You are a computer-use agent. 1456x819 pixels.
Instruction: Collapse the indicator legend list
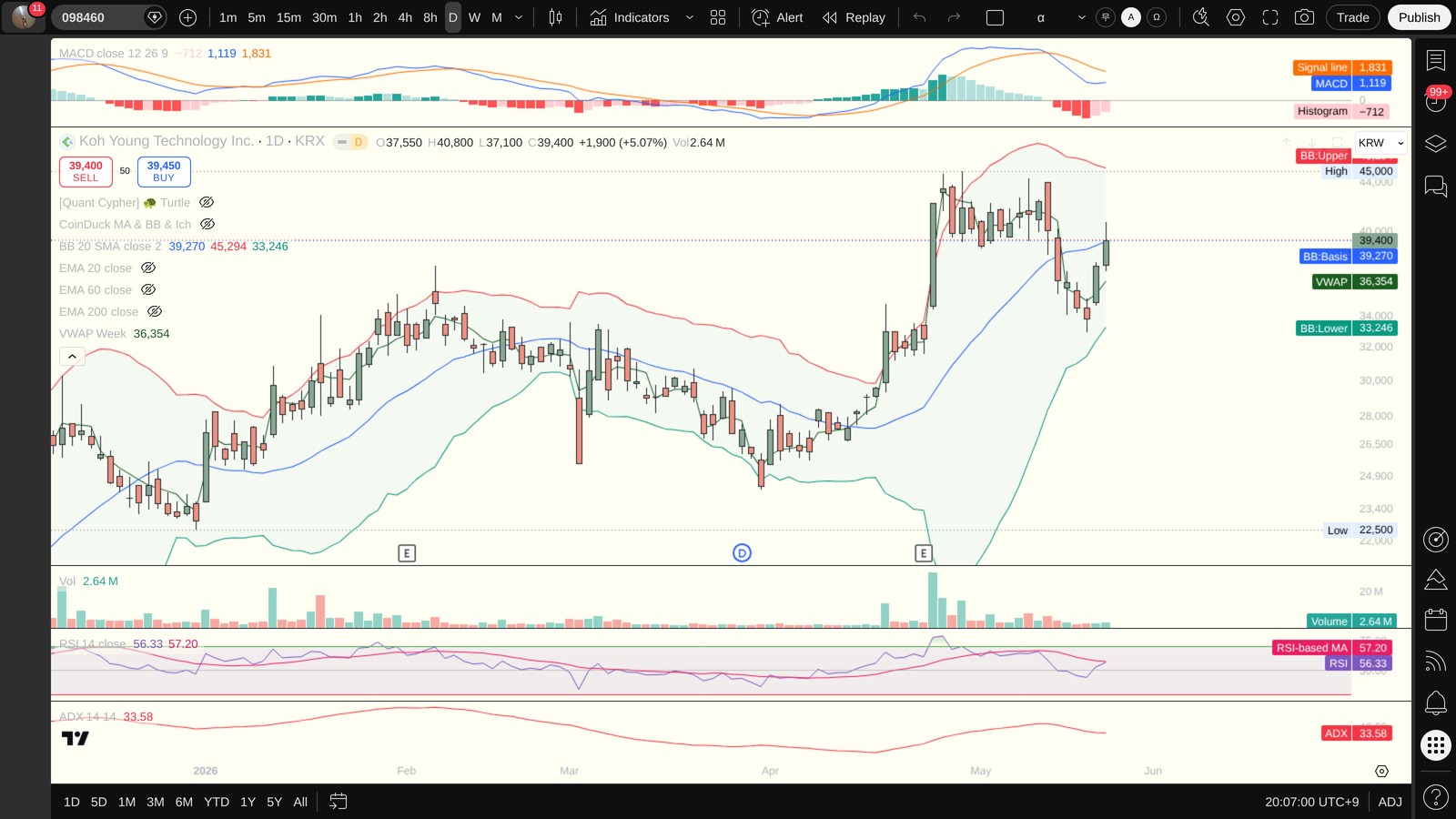click(72, 357)
